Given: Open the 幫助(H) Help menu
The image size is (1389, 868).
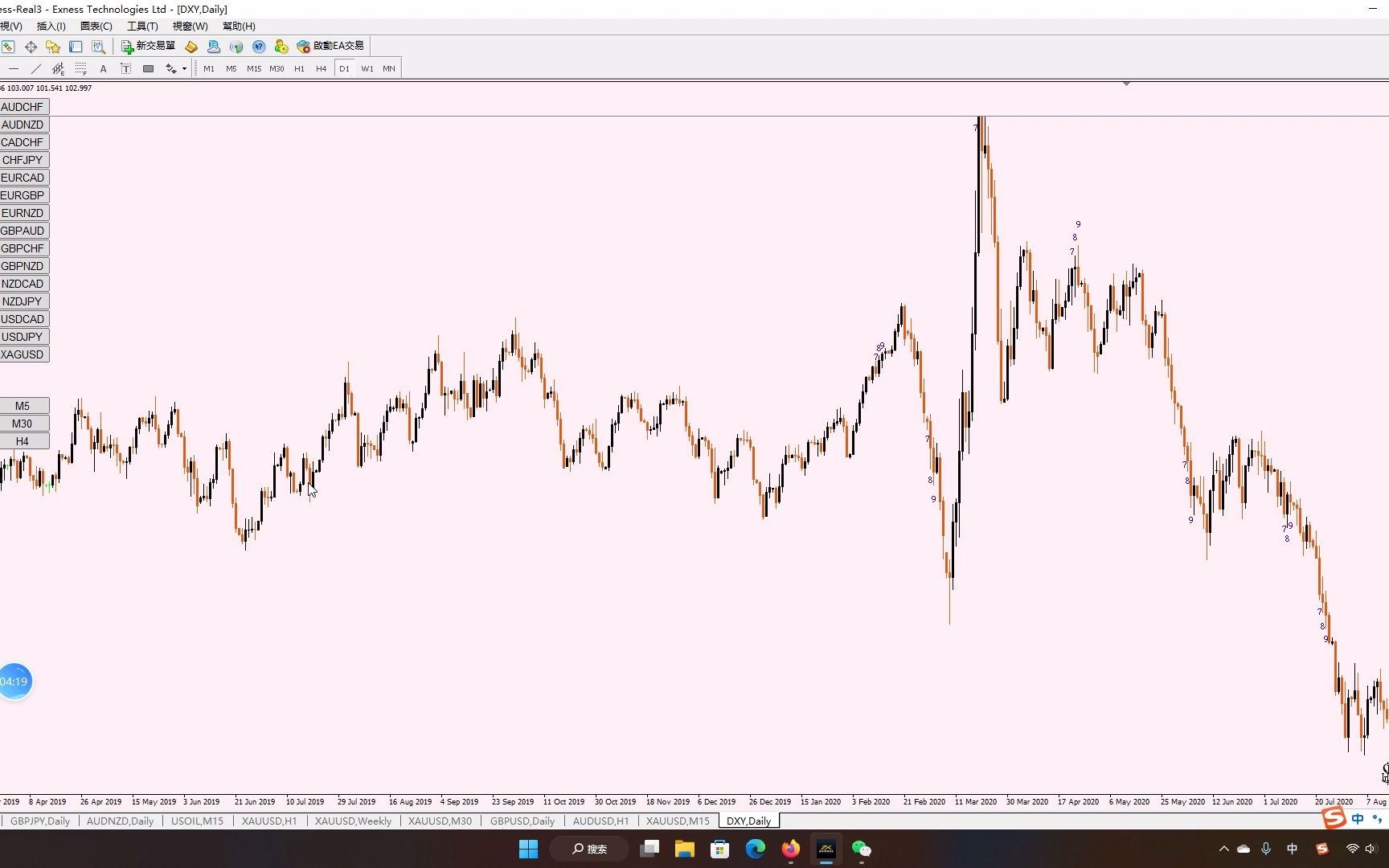Looking at the screenshot, I should point(239,27).
